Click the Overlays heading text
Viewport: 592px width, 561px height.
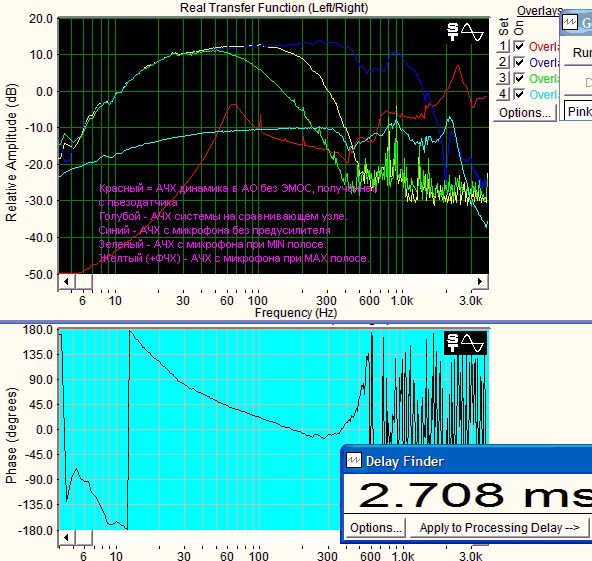click(540, 11)
